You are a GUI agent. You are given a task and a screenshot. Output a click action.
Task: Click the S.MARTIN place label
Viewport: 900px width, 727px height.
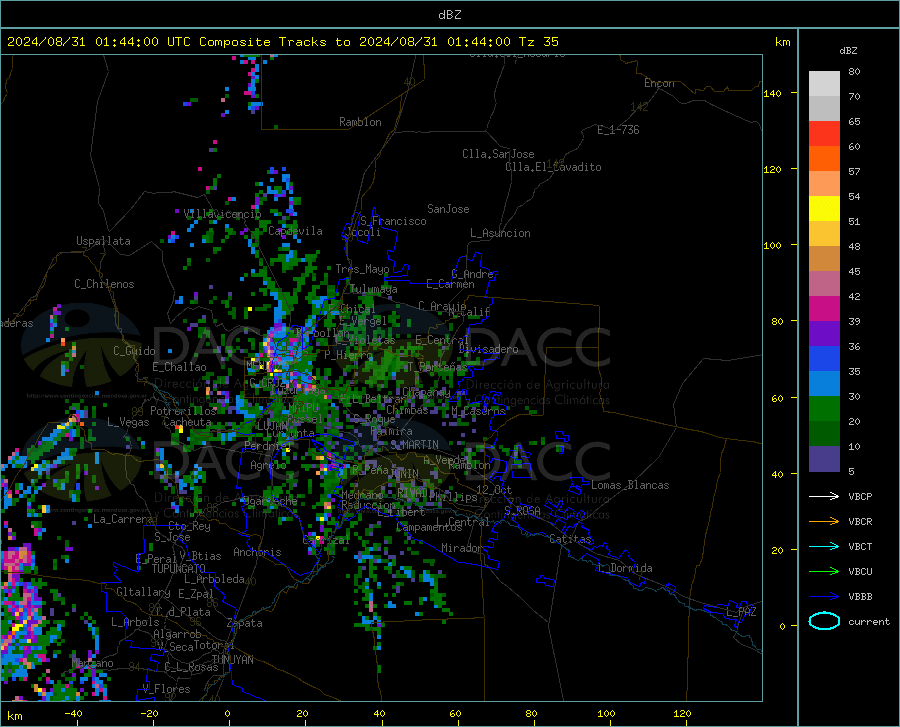(414, 445)
